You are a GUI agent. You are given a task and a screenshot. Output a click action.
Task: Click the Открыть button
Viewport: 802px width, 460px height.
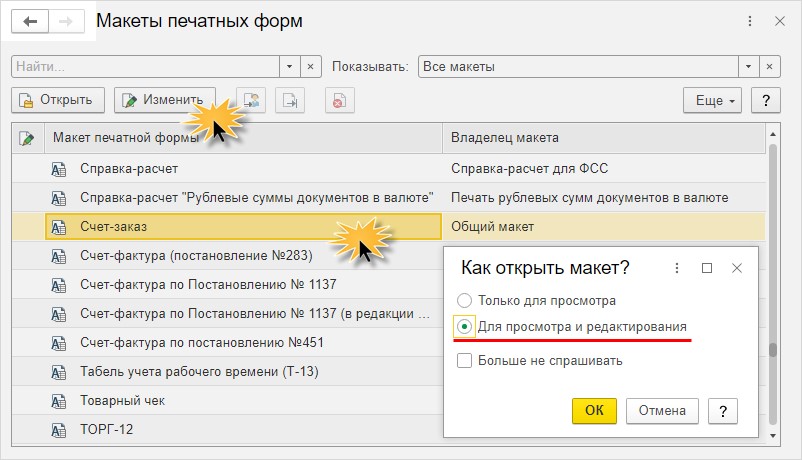(x=58, y=100)
